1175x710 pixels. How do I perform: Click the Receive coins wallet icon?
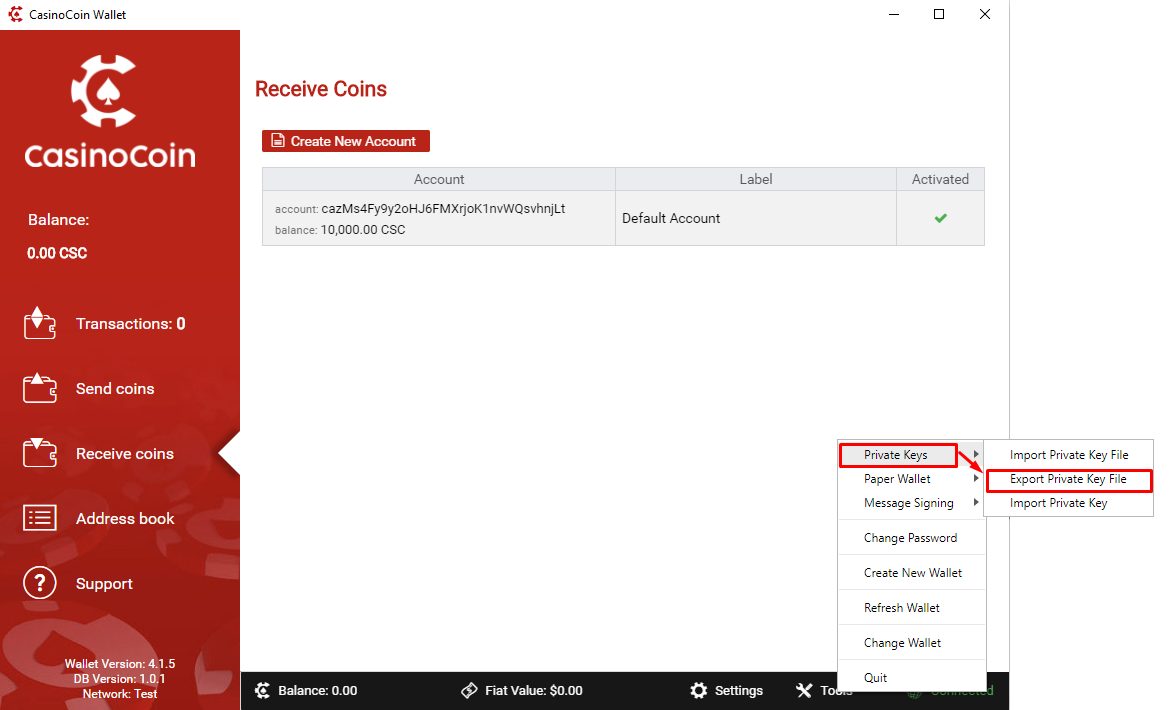tap(40, 453)
